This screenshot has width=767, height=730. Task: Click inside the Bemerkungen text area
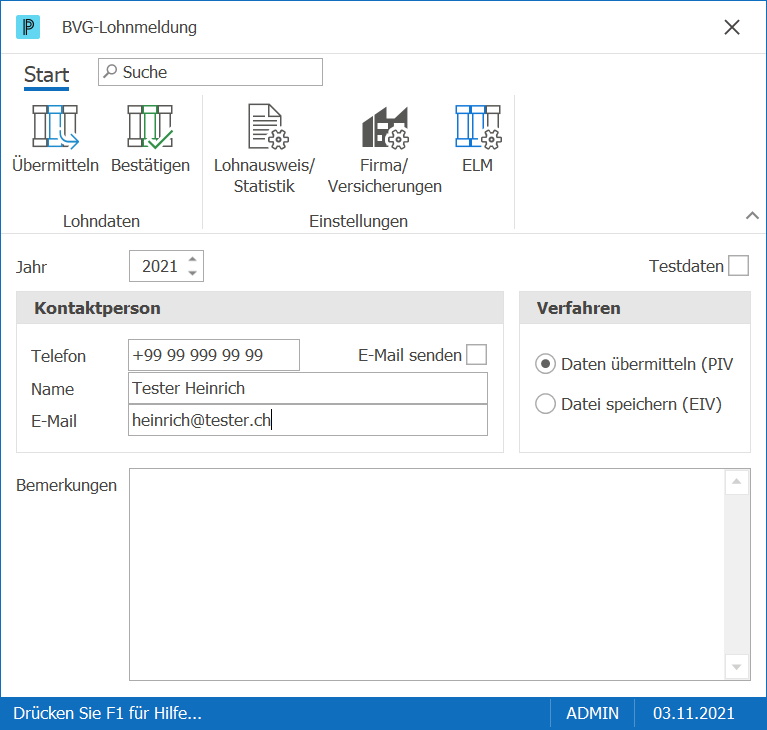tap(427, 574)
